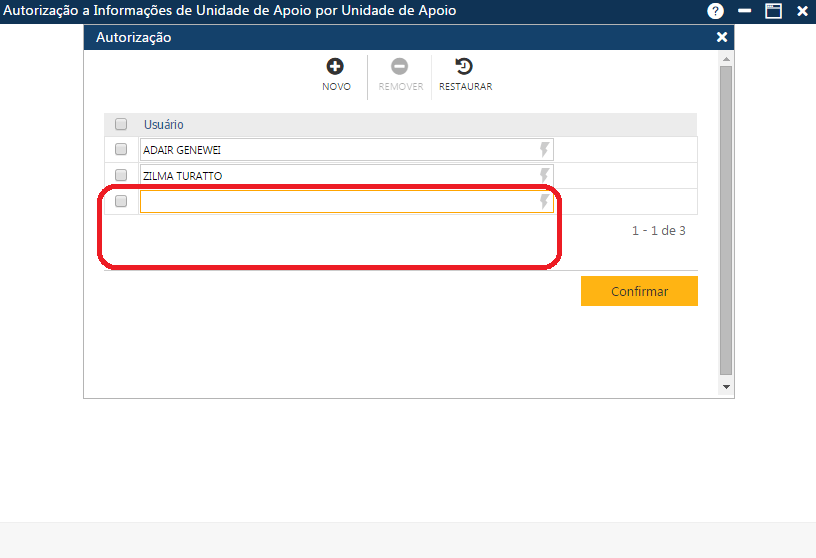This screenshot has width=816, height=558.
Task: Open the help question mark icon
Action: click(715, 11)
